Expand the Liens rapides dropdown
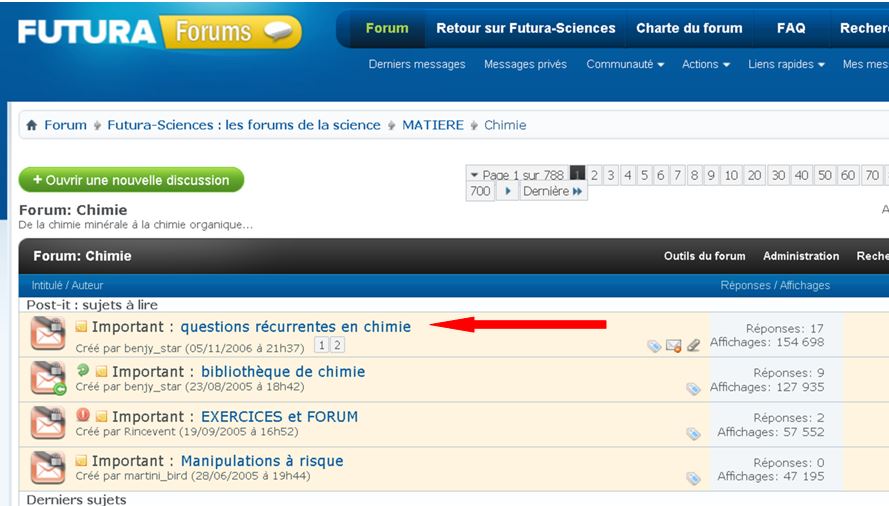889x506 pixels. click(786, 64)
